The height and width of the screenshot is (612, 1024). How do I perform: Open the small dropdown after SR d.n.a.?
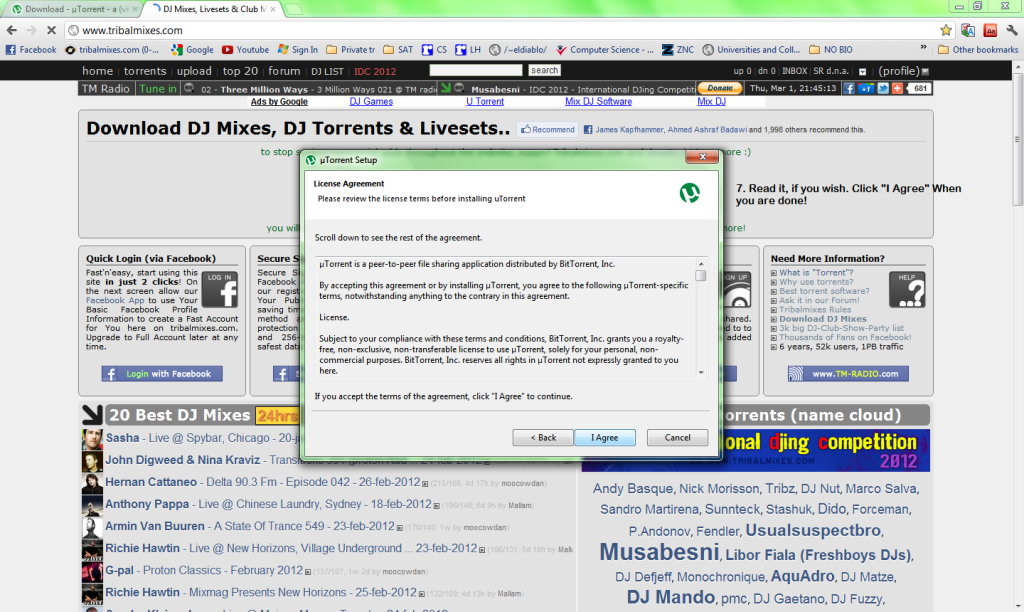[x=862, y=71]
